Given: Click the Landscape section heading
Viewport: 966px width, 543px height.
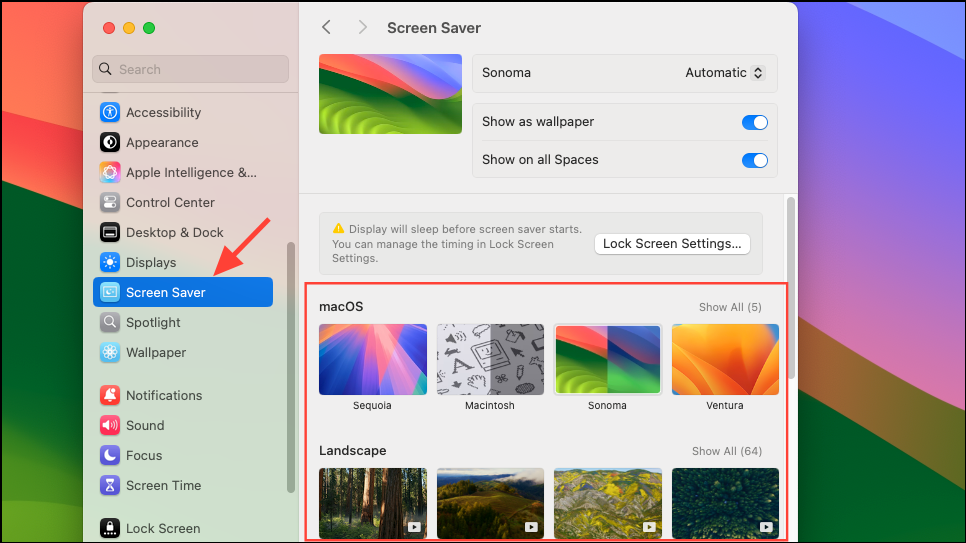Looking at the screenshot, I should click(x=352, y=451).
